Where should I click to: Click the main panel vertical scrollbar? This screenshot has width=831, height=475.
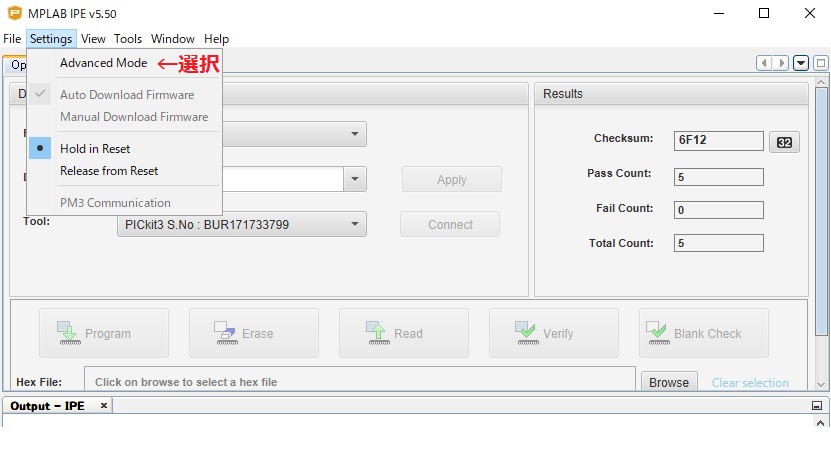[x=821, y=212]
